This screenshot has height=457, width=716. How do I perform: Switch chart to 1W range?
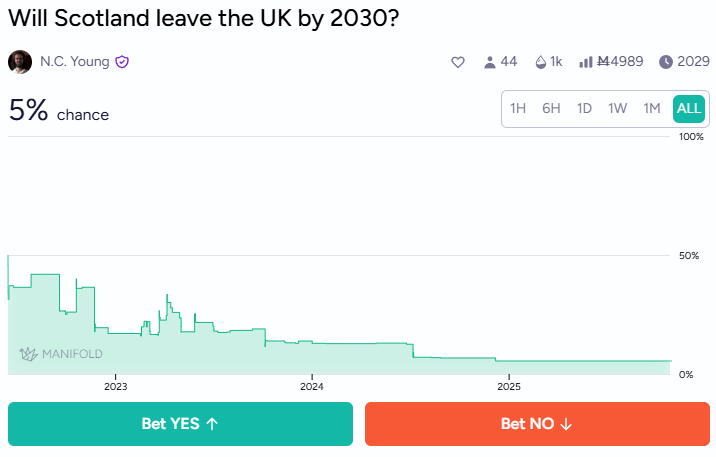618,109
